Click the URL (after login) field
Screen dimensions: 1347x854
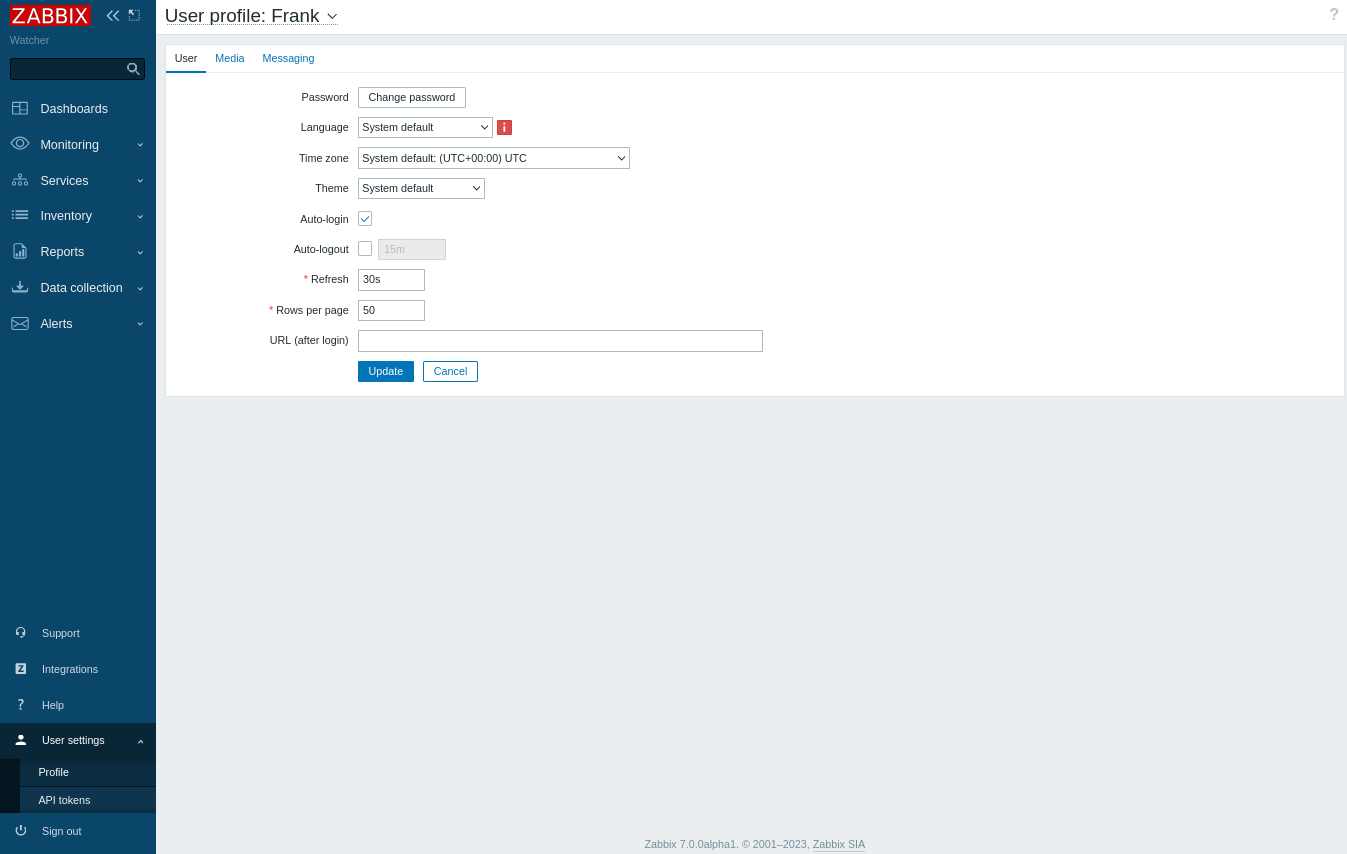click(560, 341)
